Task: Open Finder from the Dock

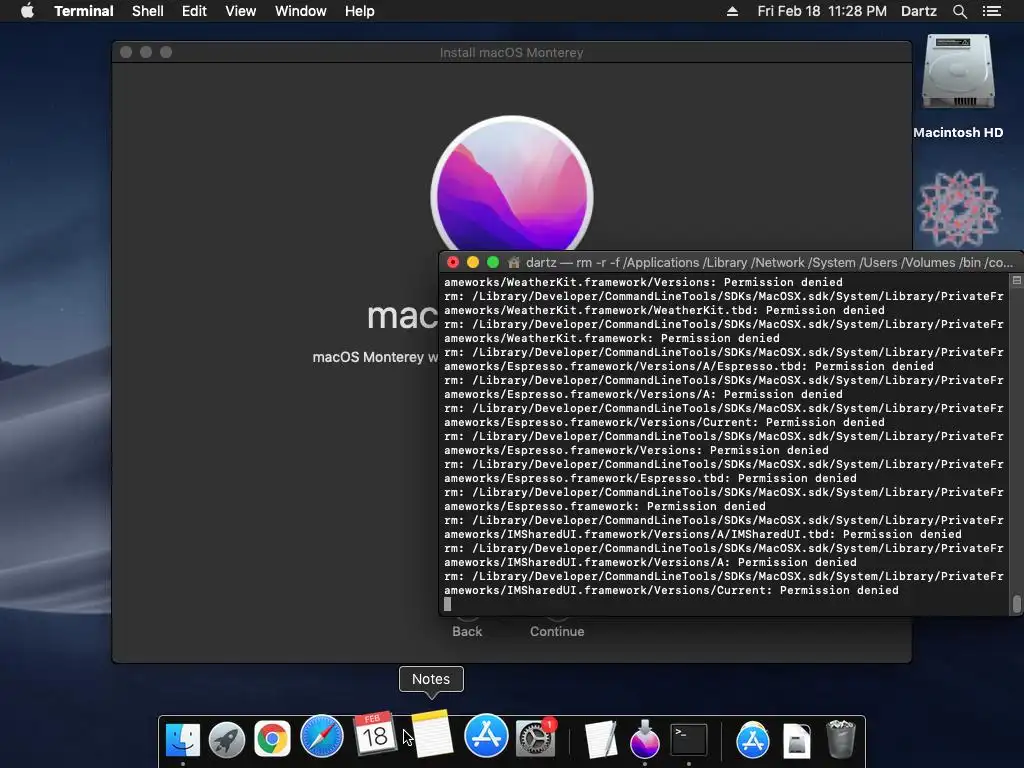Action: pyautogui.click(x=183, y=739)
